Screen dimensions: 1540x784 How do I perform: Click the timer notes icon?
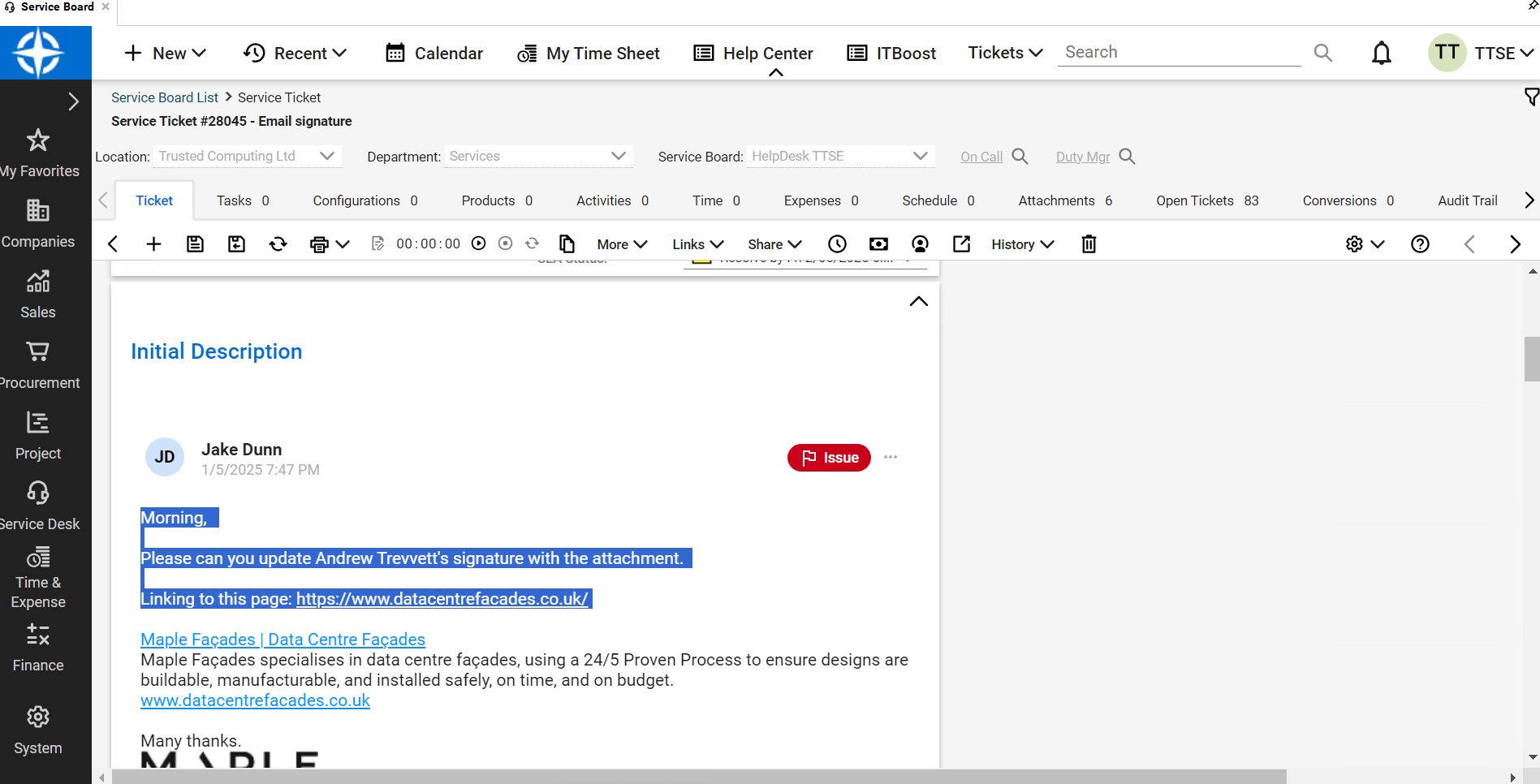tap(377, 243)
